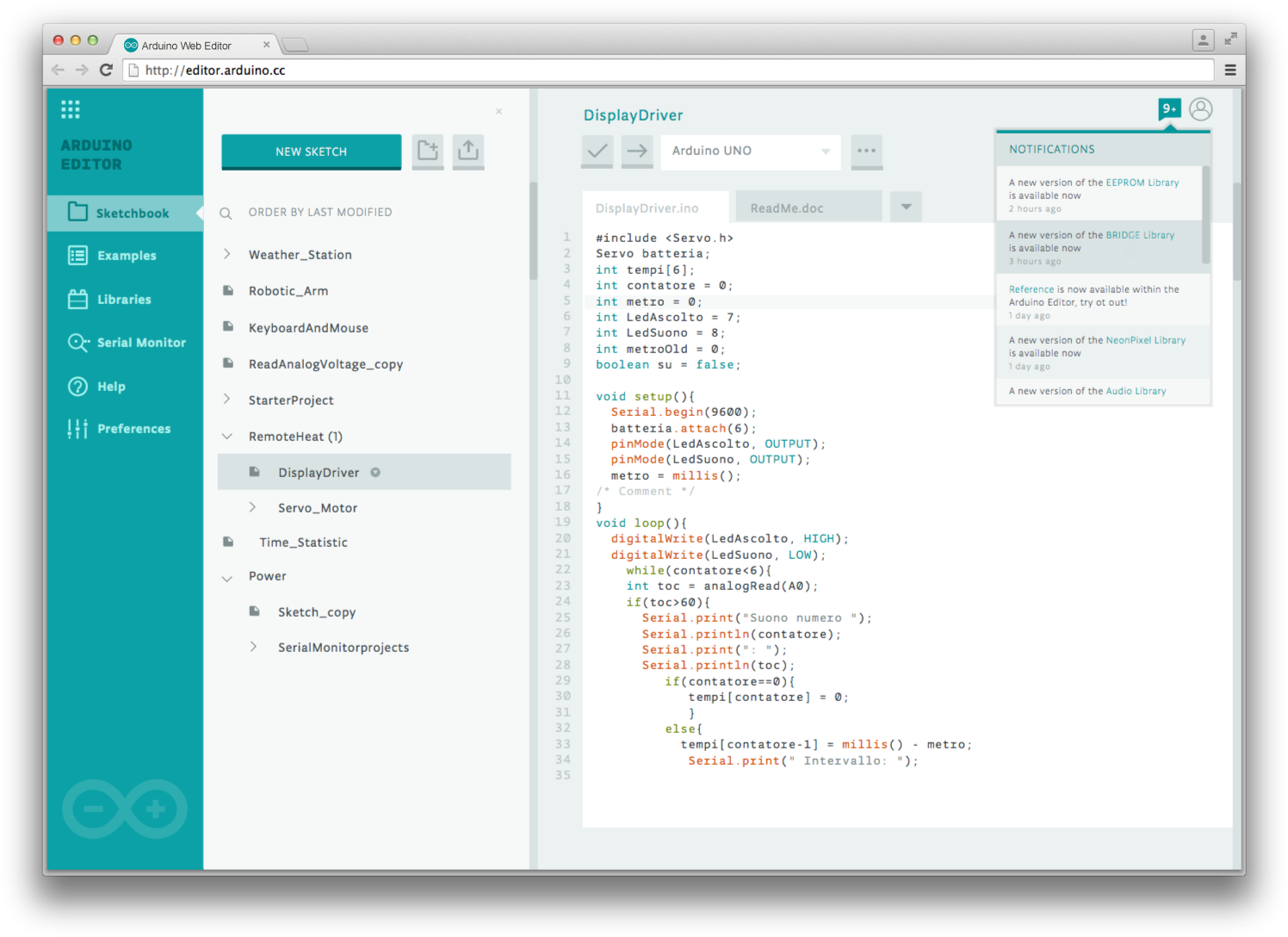Screen dimensions: 1288x937
Task: Click the notifications panel scrollbar
Action: [x=1205, y=215]
